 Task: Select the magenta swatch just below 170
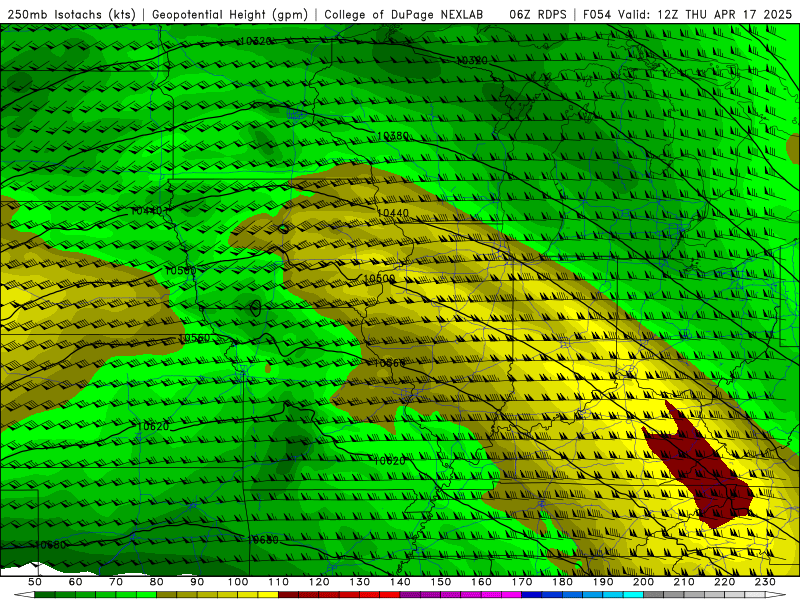(512, 595)
